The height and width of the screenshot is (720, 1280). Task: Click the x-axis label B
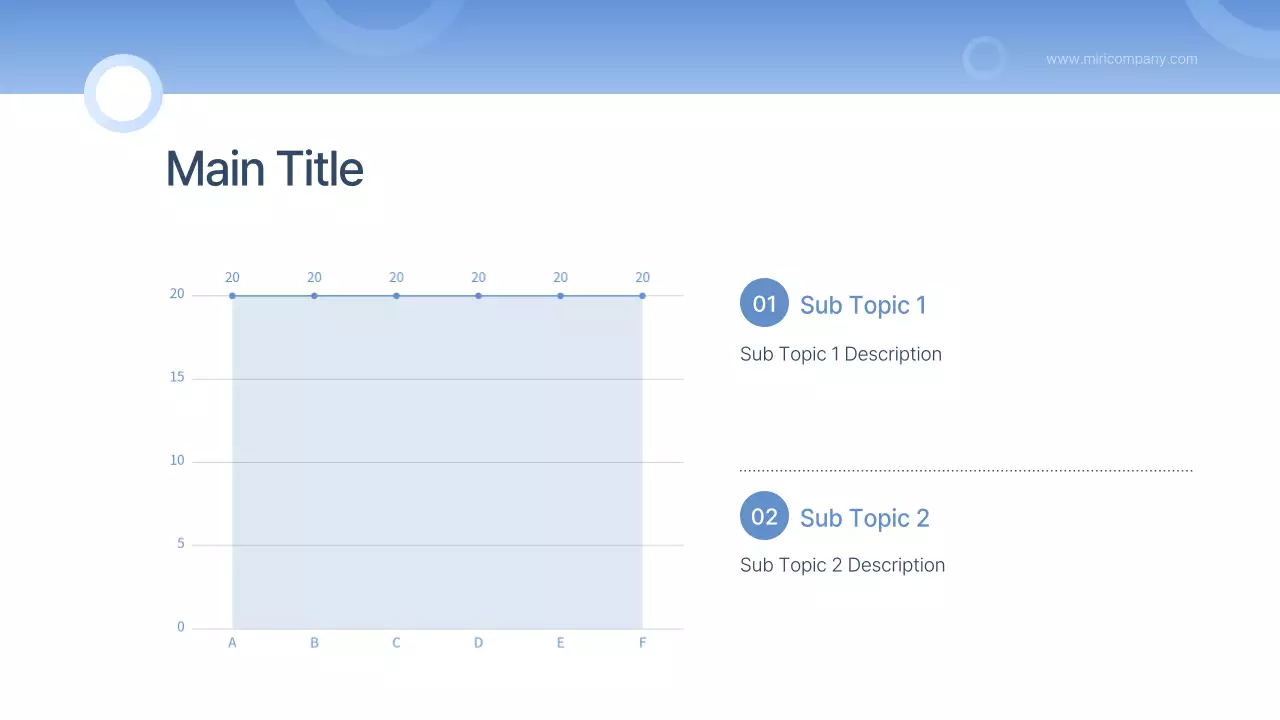click(314, 643)
